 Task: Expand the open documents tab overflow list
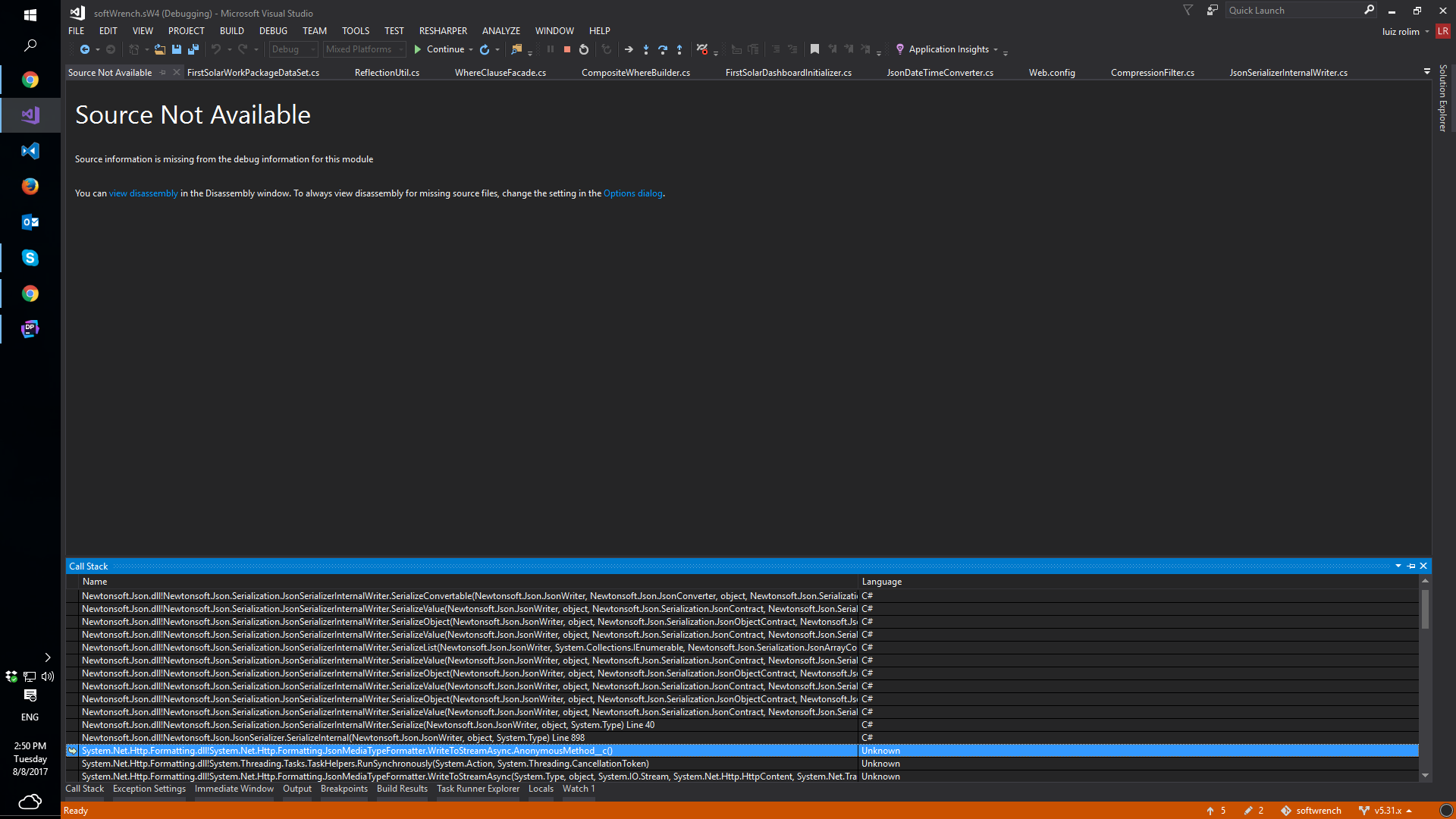[x=1427, y=71]
